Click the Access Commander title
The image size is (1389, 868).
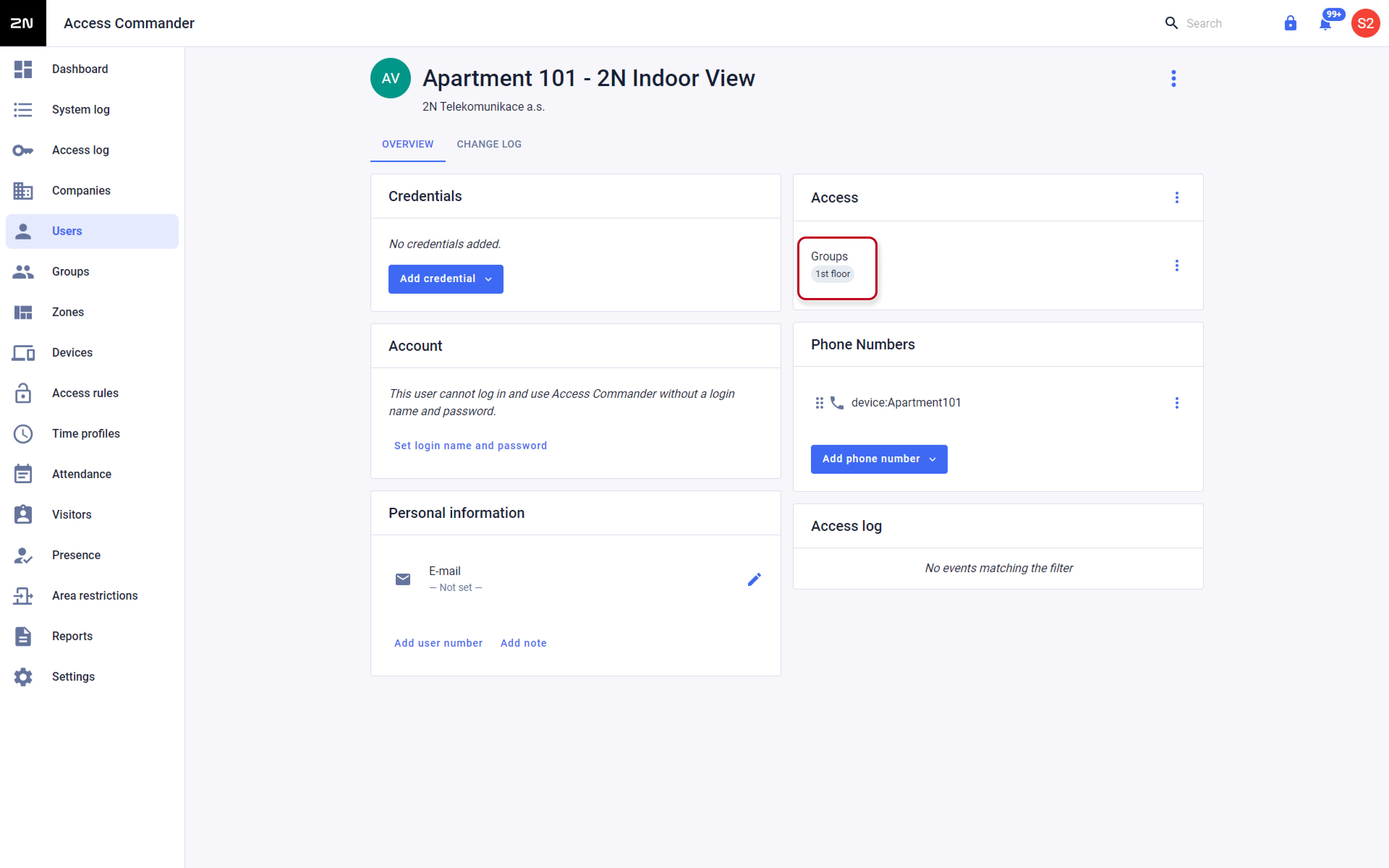[129, 23]
